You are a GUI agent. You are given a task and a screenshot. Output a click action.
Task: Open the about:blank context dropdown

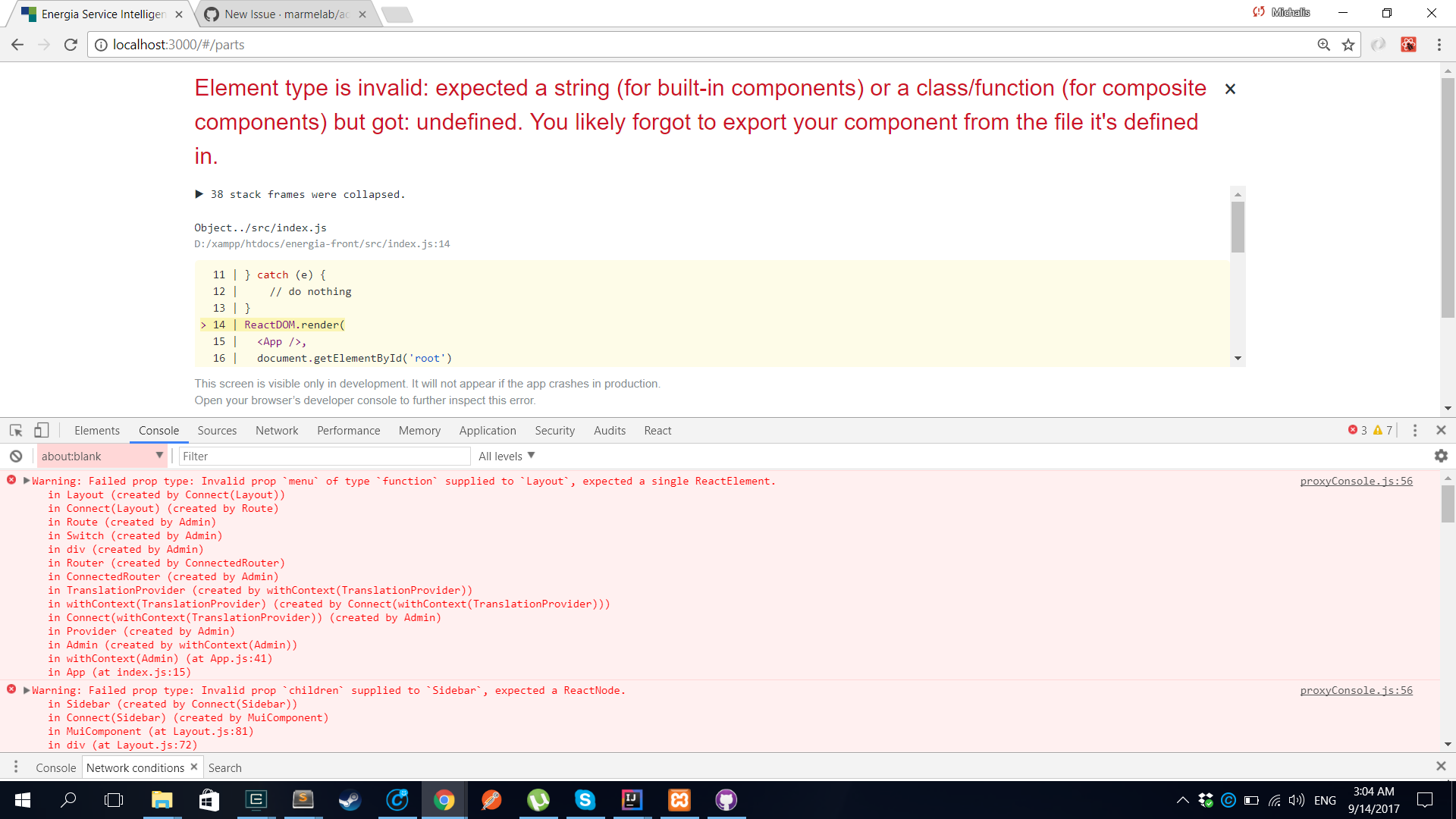tap(102, 456)
